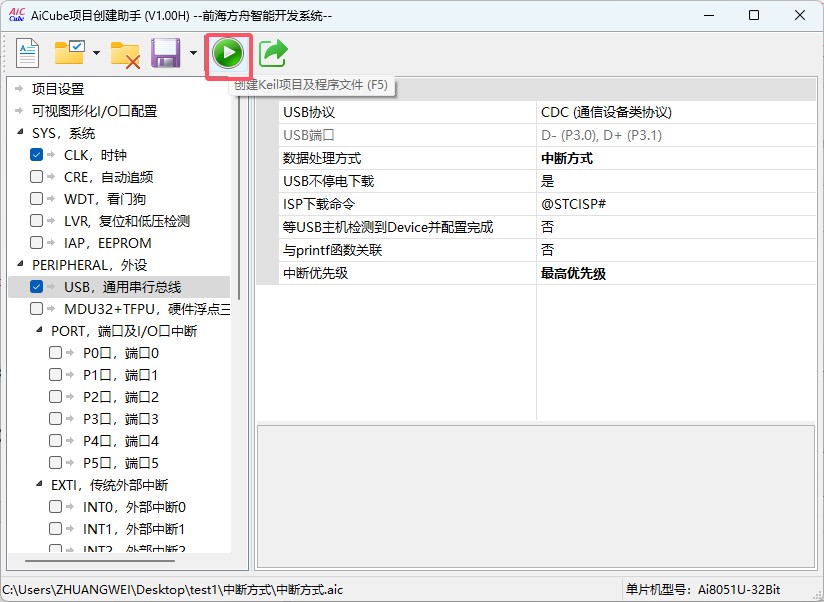The width and height of the screenshot is (824, 602).
Task: Click the USB协议 property label
Action: click(308, 112)
